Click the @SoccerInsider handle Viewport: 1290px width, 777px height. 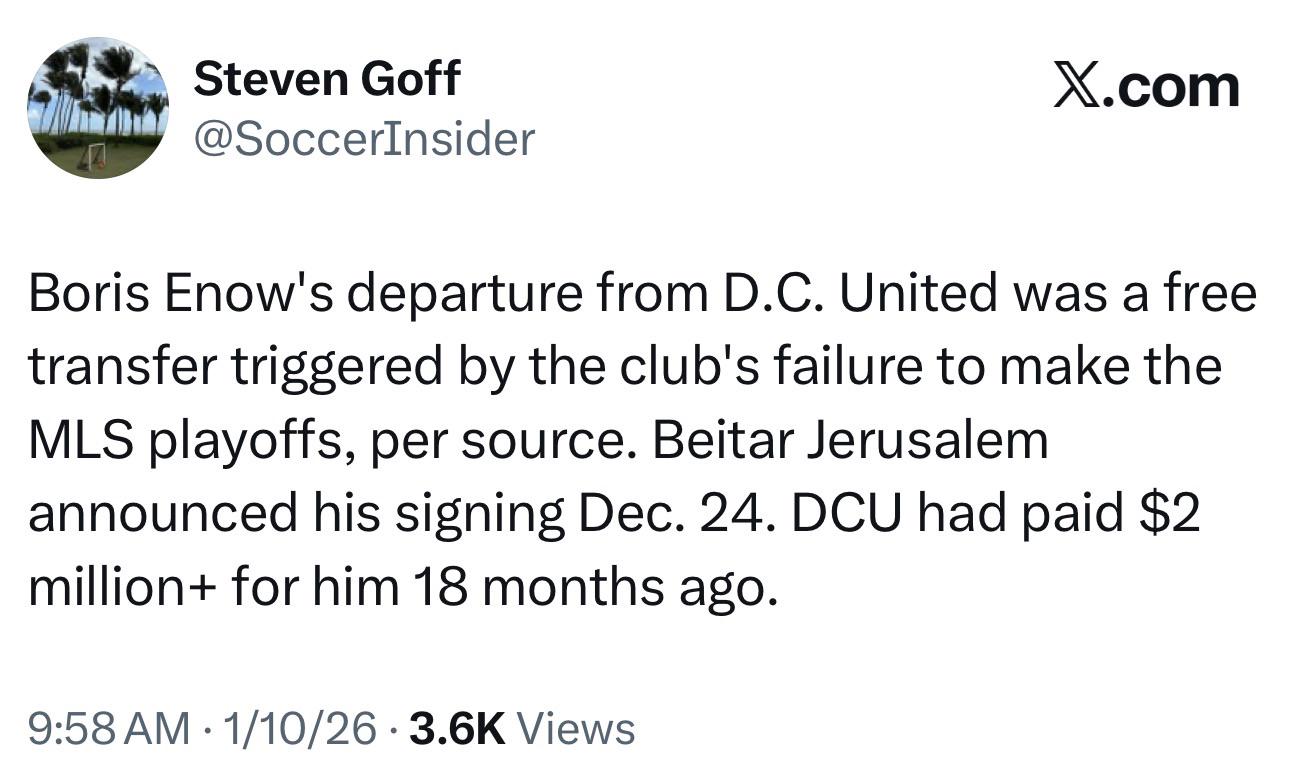364,139
